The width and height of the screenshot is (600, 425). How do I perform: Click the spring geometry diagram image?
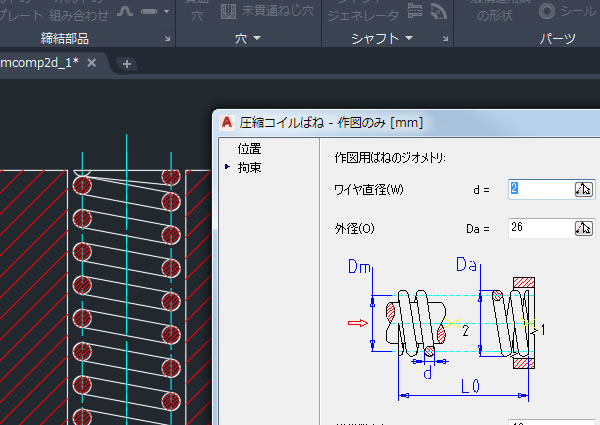click(447, 330)
